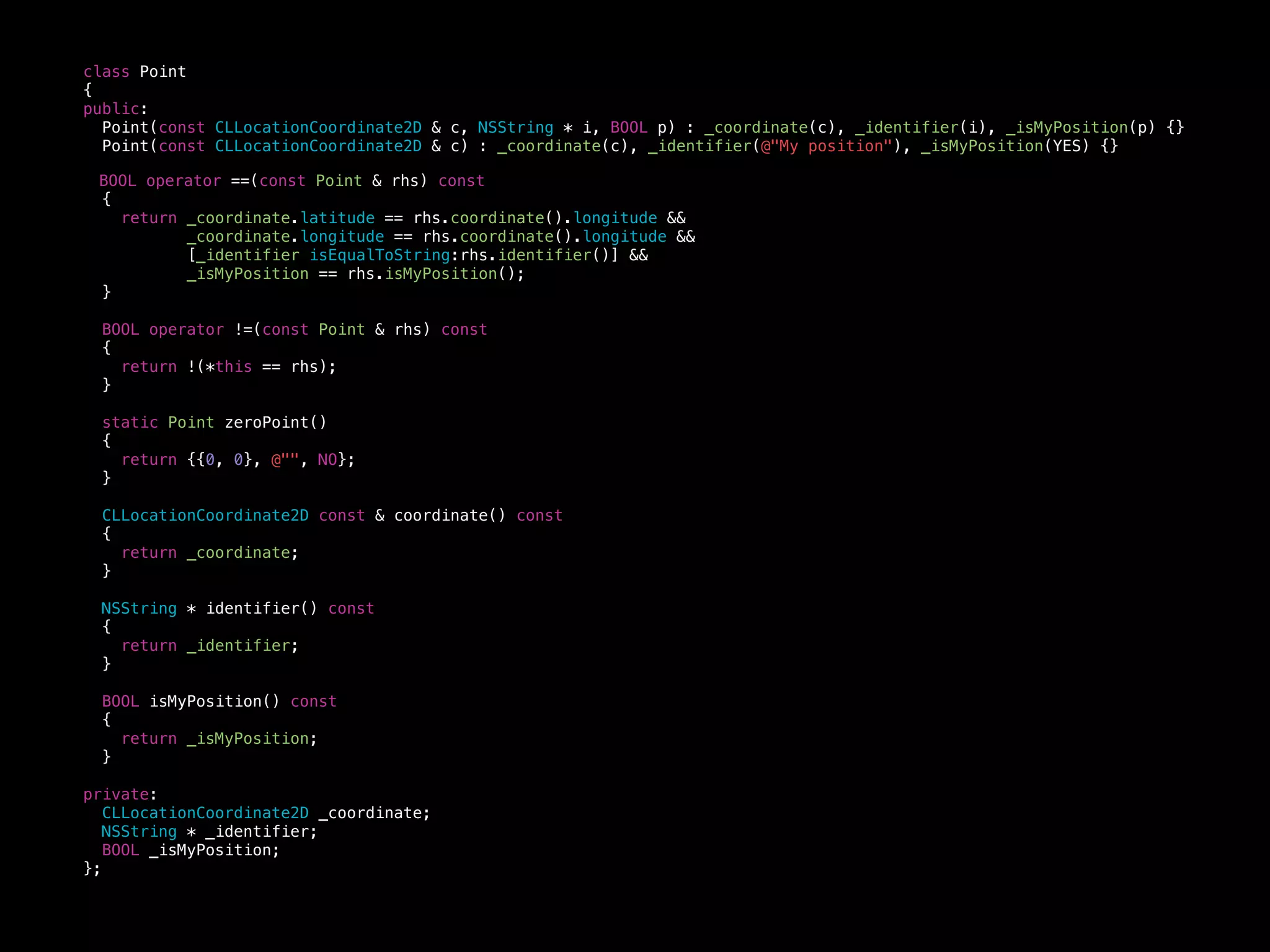Click the 'class Point' declaration line
Image resolution: width=1270 pixels, height=952 pixels.
click(x=135, y=72)
